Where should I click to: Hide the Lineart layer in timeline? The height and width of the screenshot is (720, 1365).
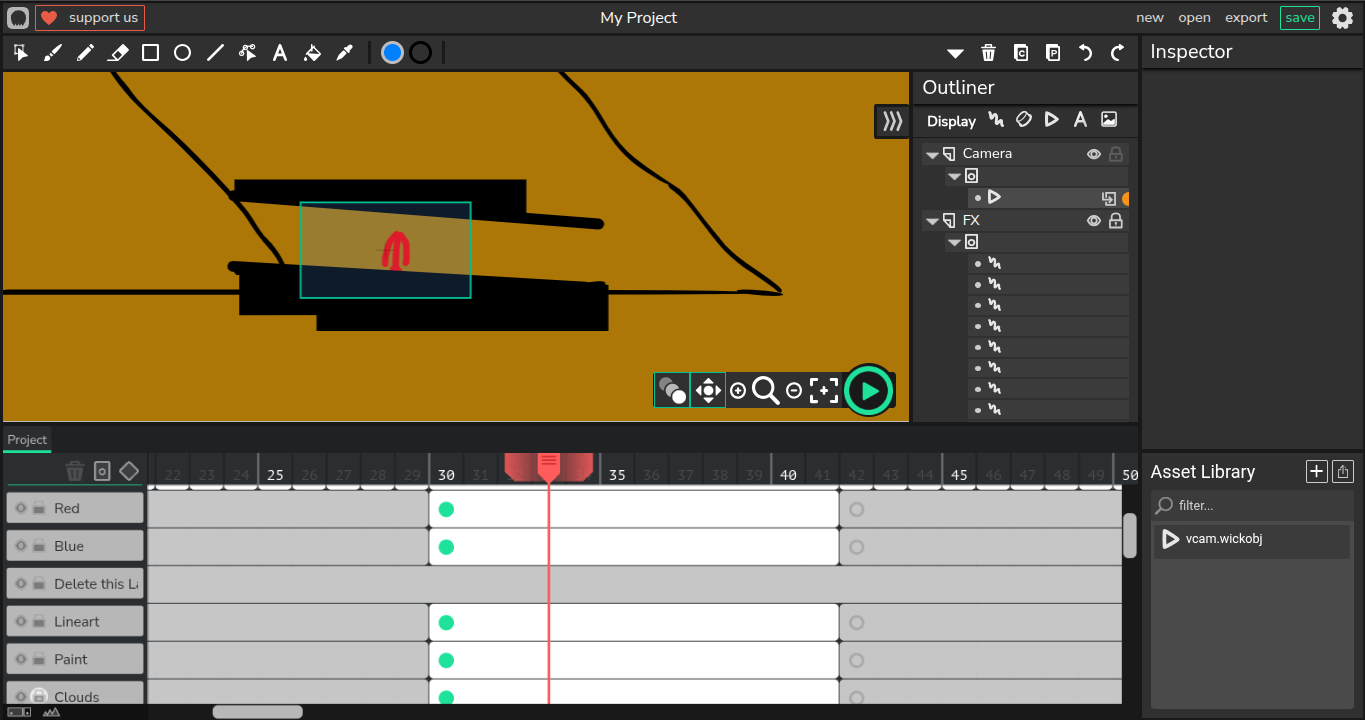(21, 622)
